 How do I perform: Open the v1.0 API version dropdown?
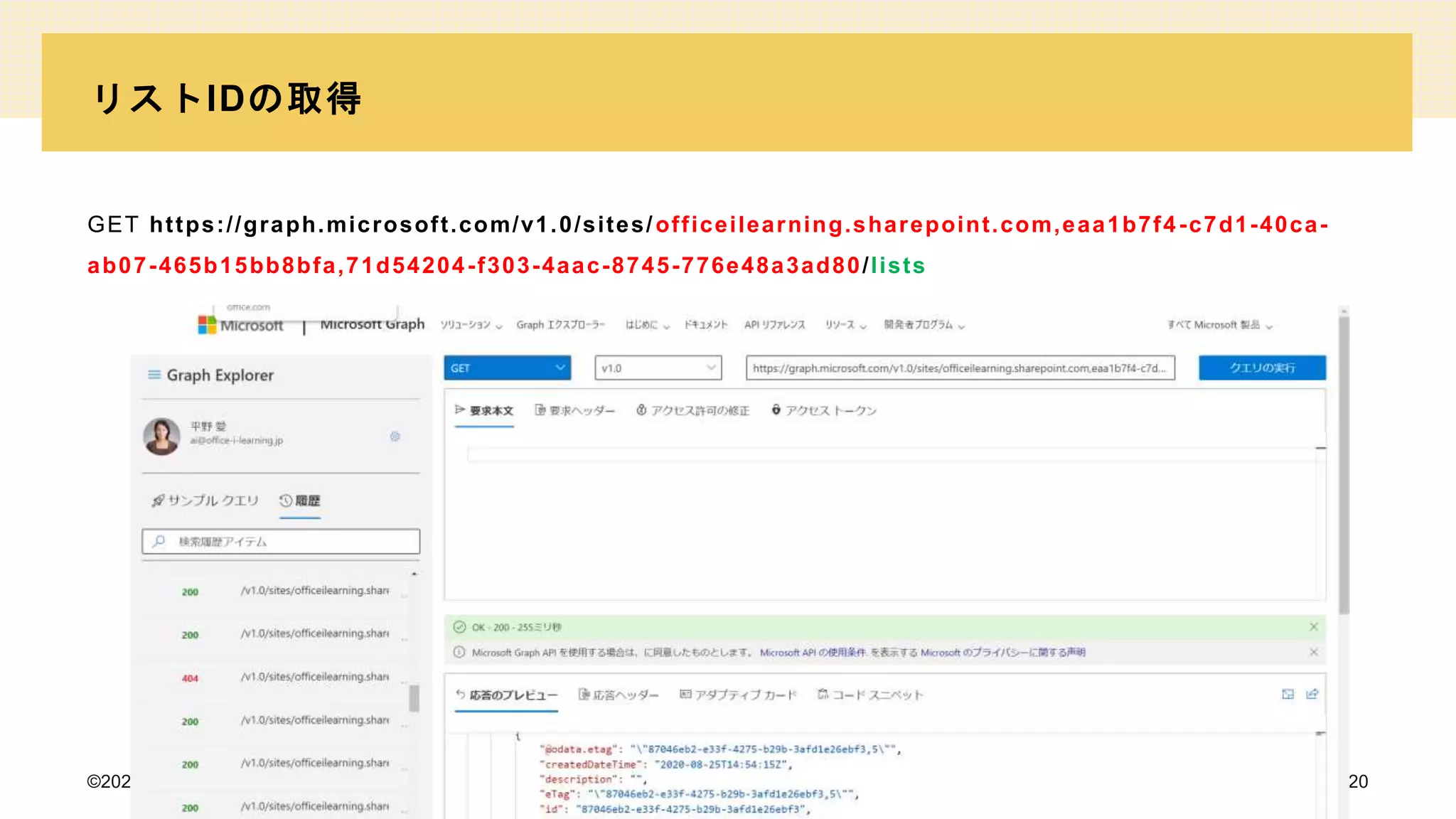coord(658,368)
